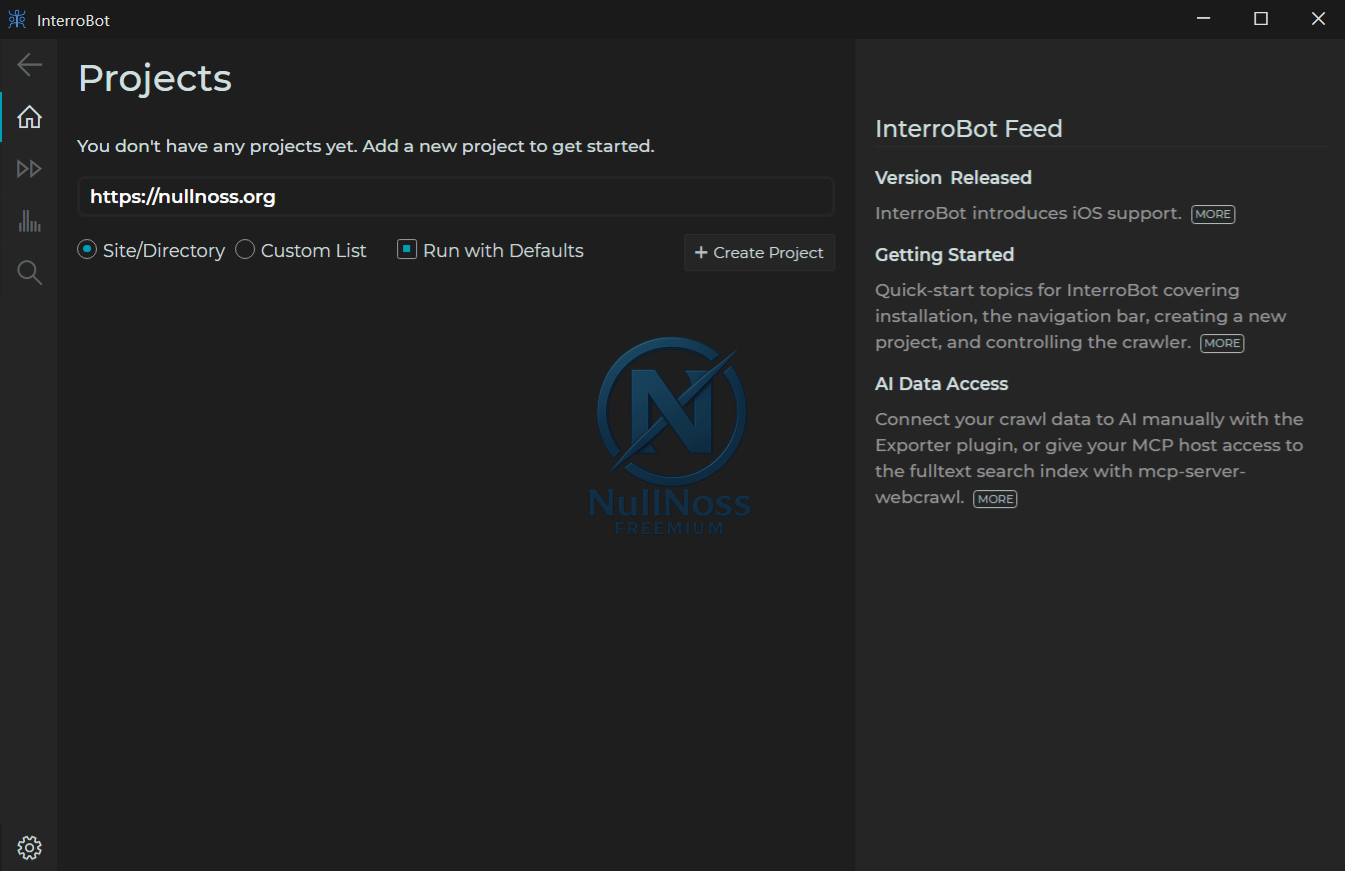
Task: Toggle the Run with Defaults checkbox
Action: [407, 250]
